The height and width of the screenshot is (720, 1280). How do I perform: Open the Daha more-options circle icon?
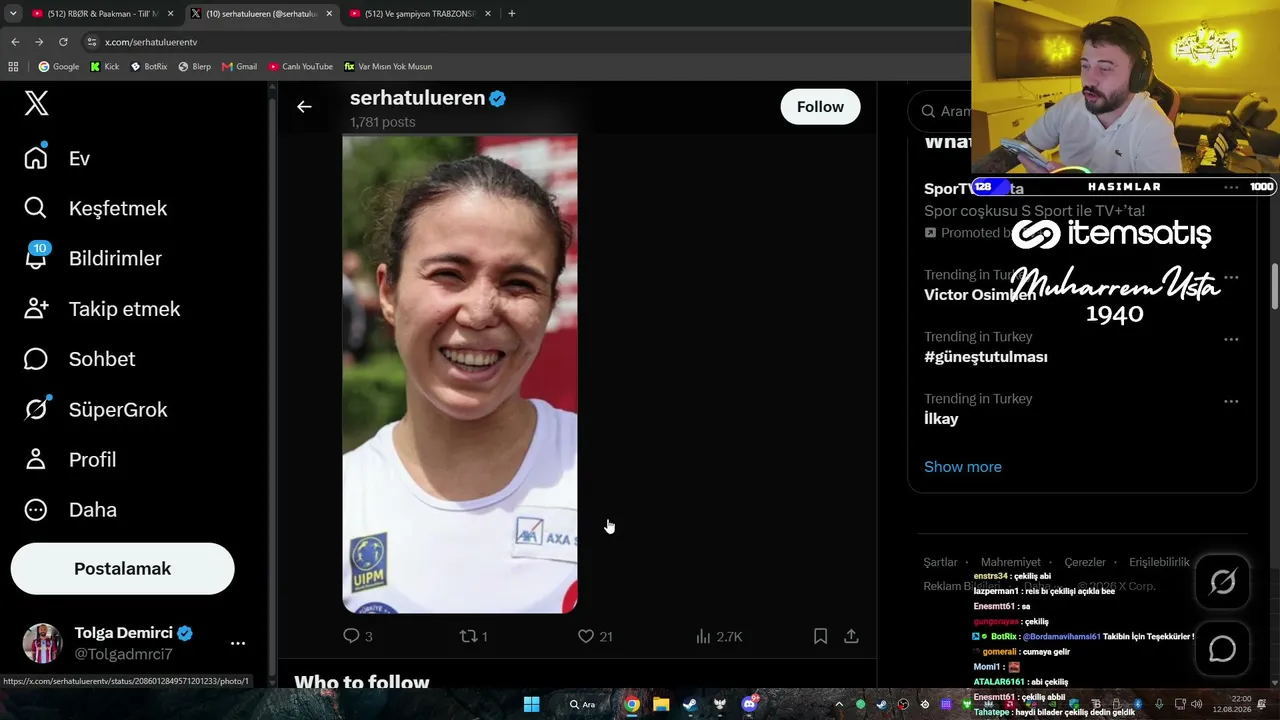coord(36,510)
